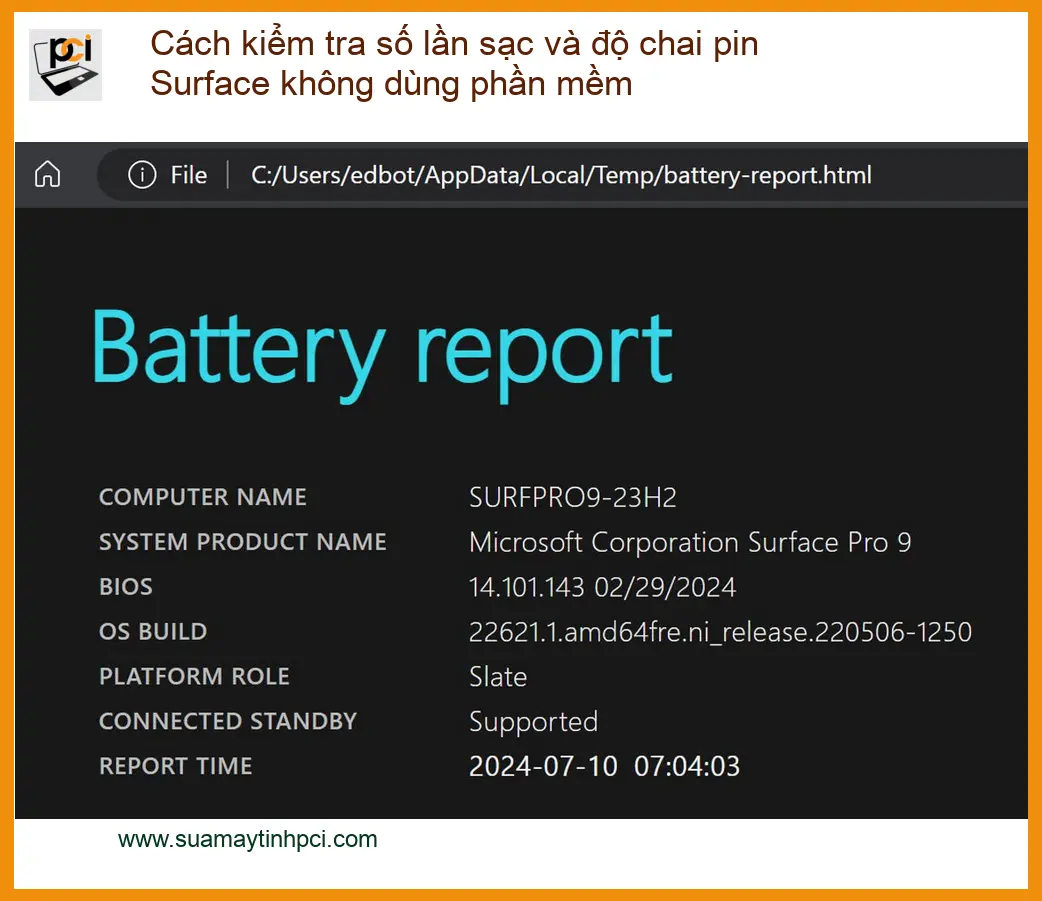Screen dimensions: 1042x901
Task: Select the platform role value 'Slate'
Action: point(498,677)
